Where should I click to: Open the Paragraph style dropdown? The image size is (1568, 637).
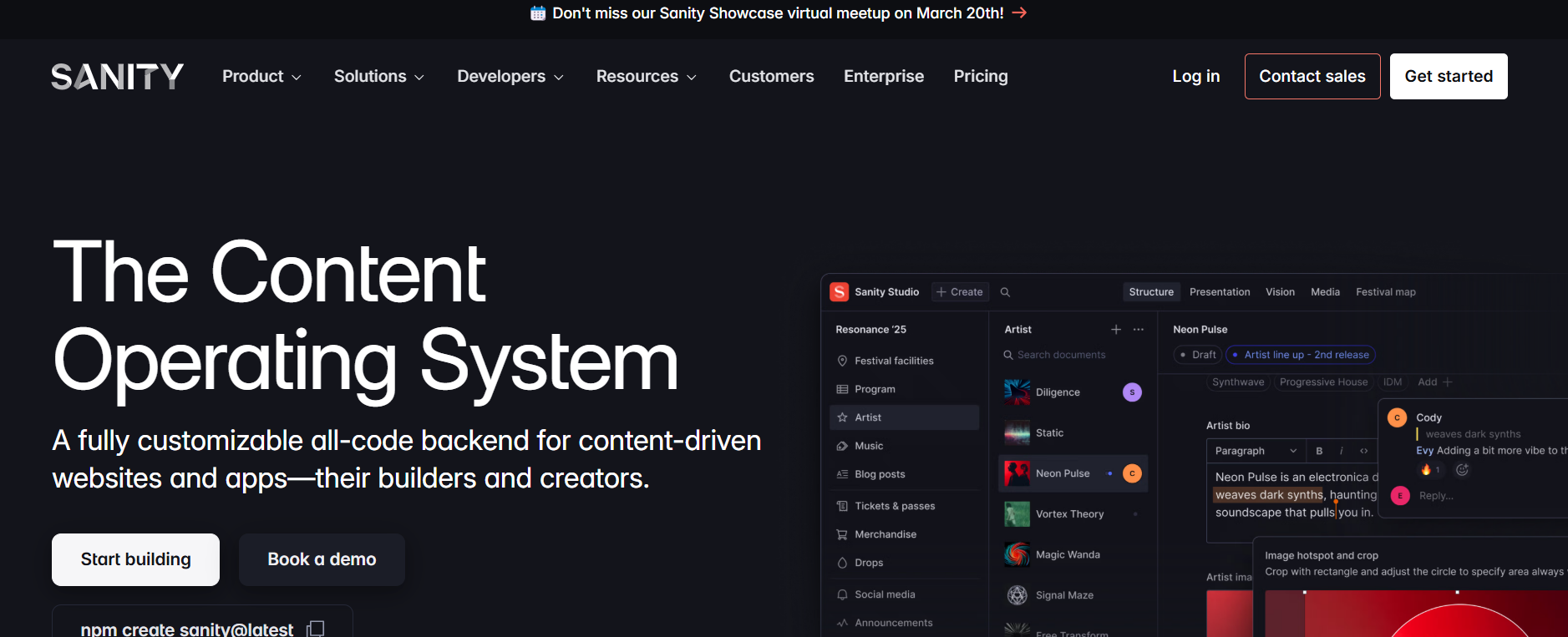tap(1256, 451)
